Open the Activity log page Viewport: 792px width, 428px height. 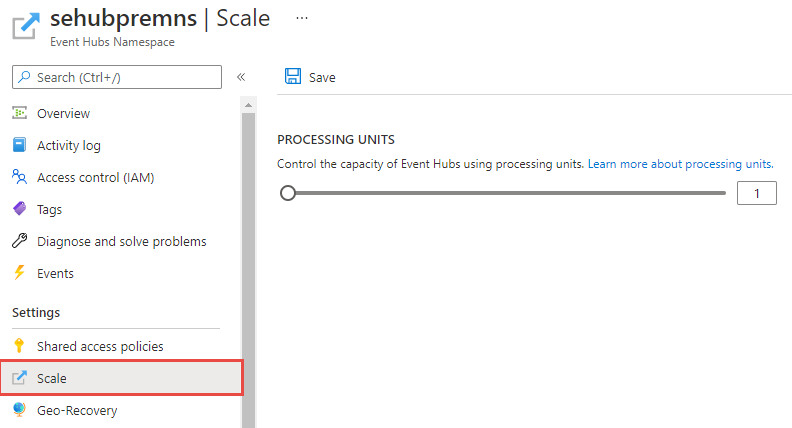tap(68, 145)
